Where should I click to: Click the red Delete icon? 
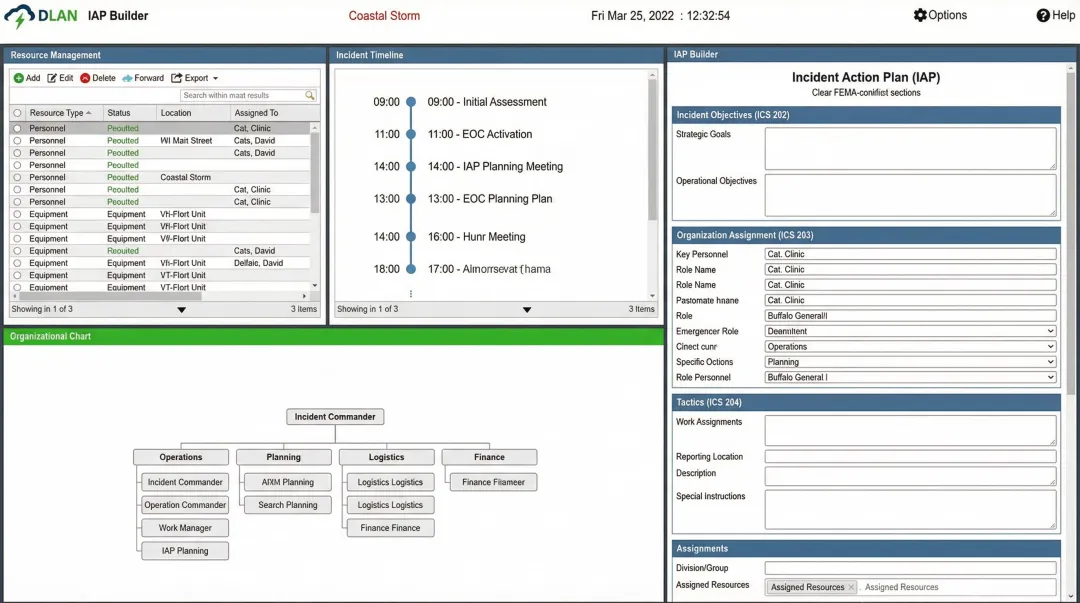click(x=85, y=78)
